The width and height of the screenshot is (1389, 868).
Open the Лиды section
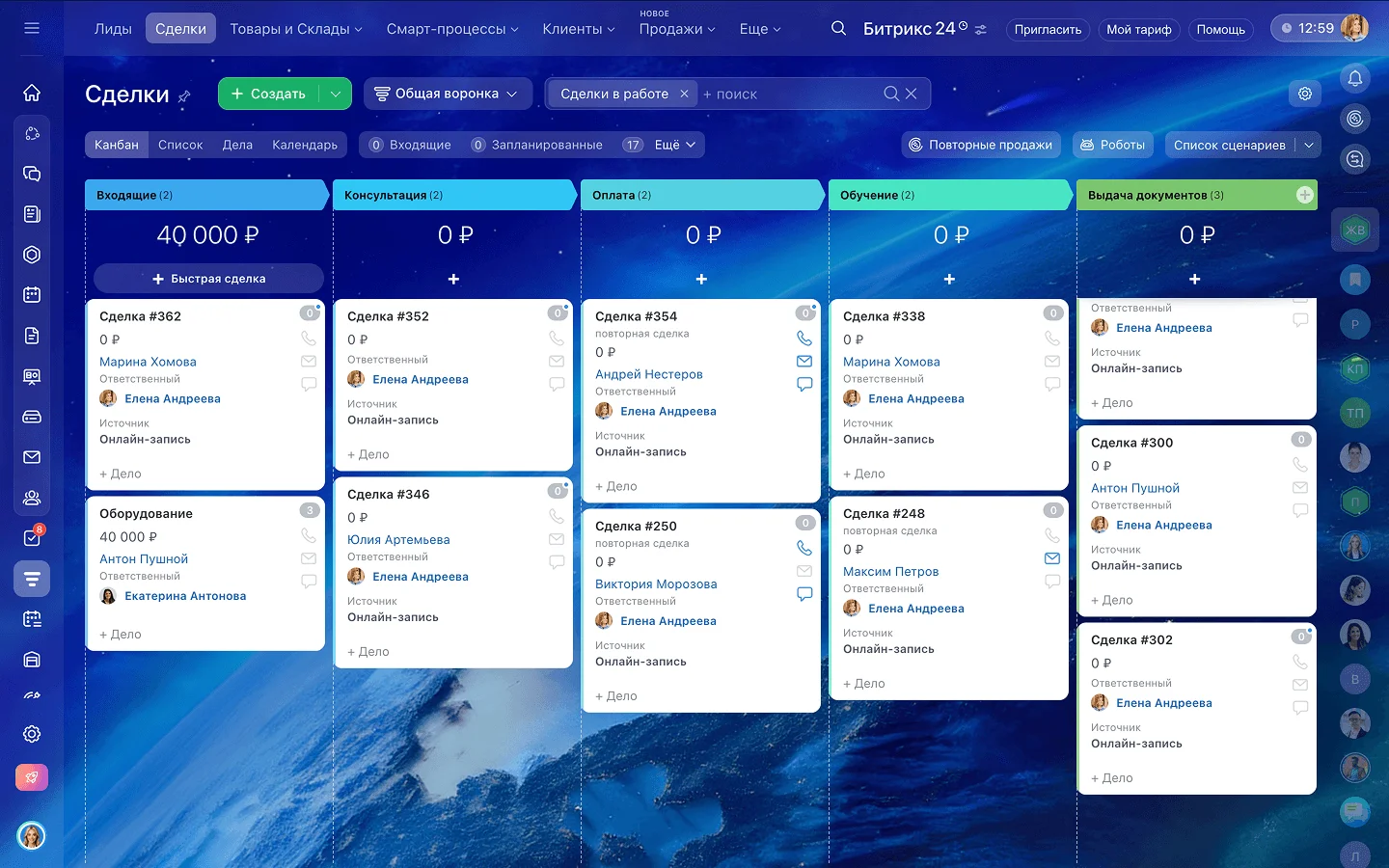tap(113, 29)
